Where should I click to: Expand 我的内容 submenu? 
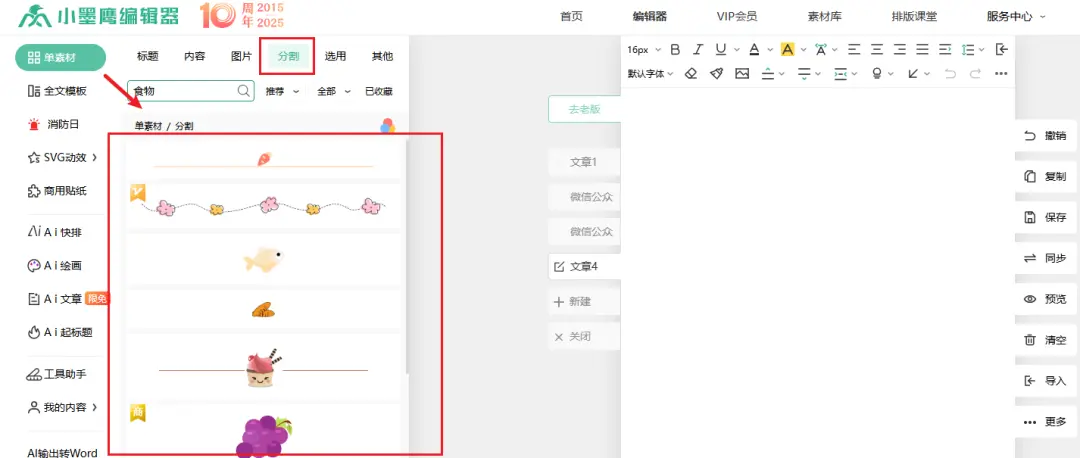coord(94,407)
